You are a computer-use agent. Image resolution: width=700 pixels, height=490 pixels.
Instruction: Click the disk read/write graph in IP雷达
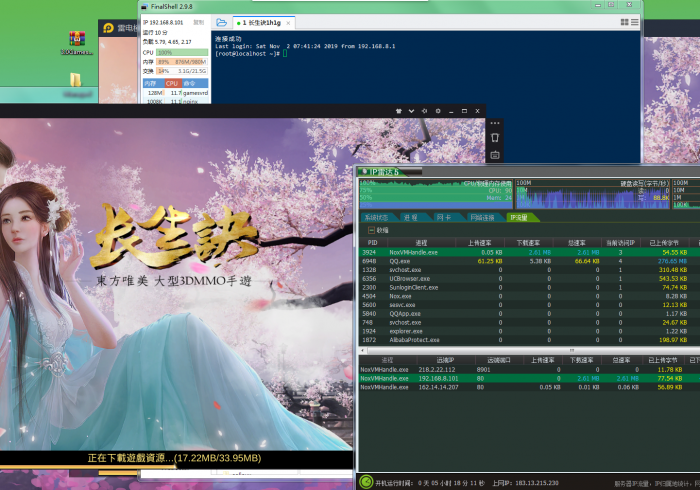[593, 194]
